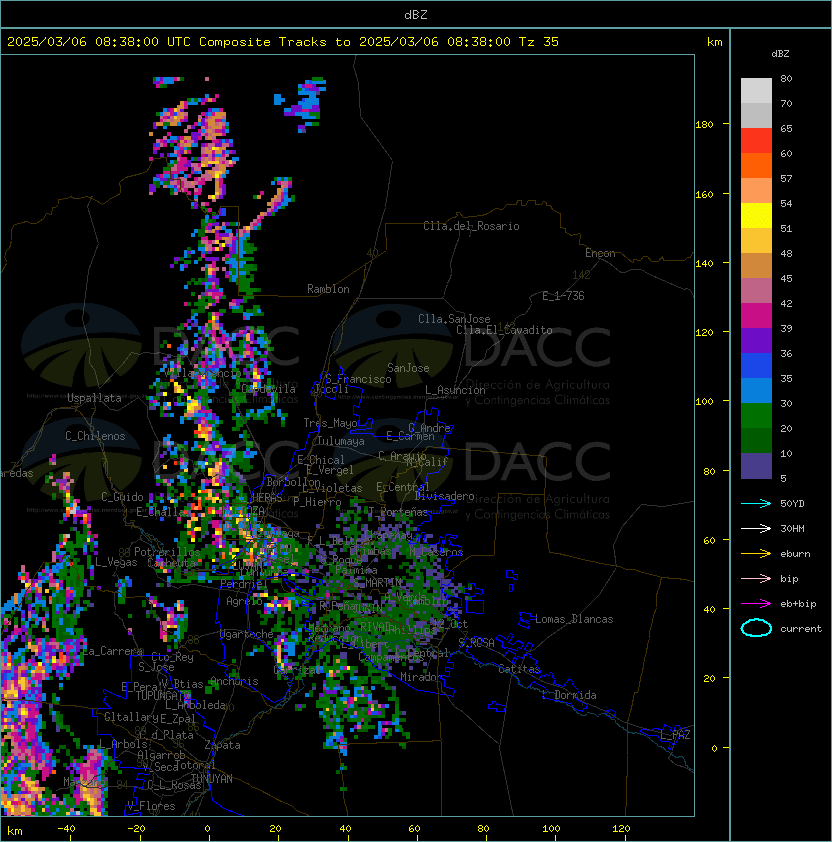This screenshot has height=842, width=832.
Task: Click the current legend label
Action: point(801,629)
